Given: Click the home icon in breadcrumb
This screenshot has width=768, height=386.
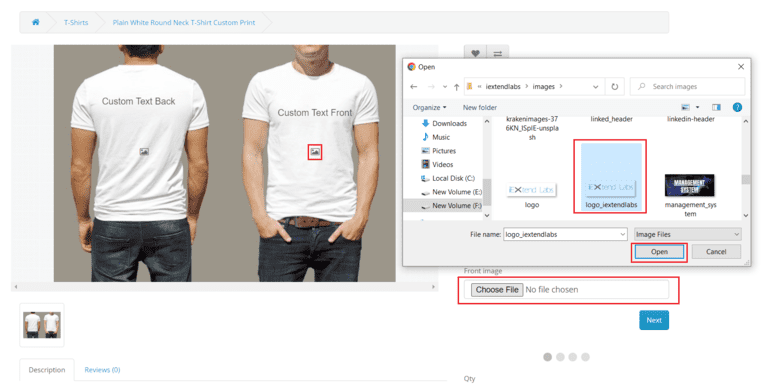Looking at the screenshot, I should click(36, 22).
